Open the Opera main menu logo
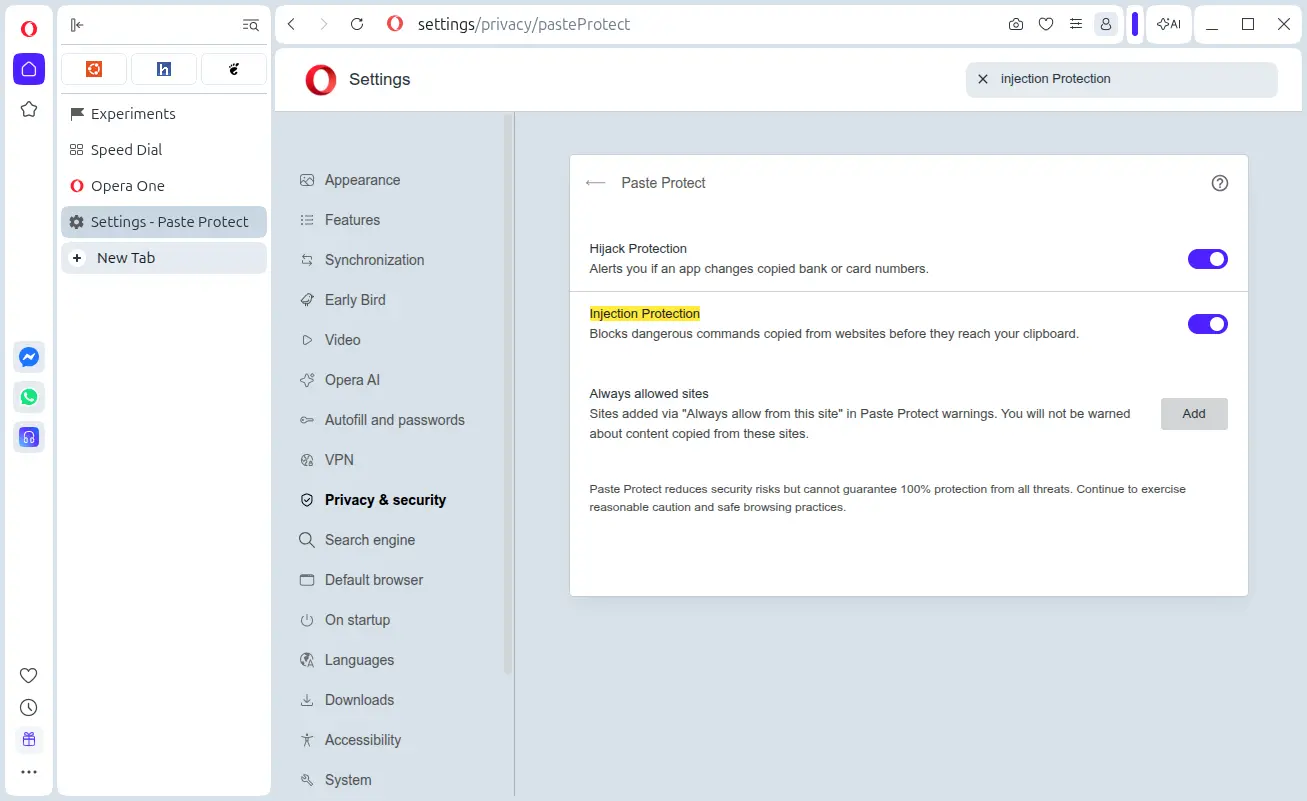 click(29, 29)
